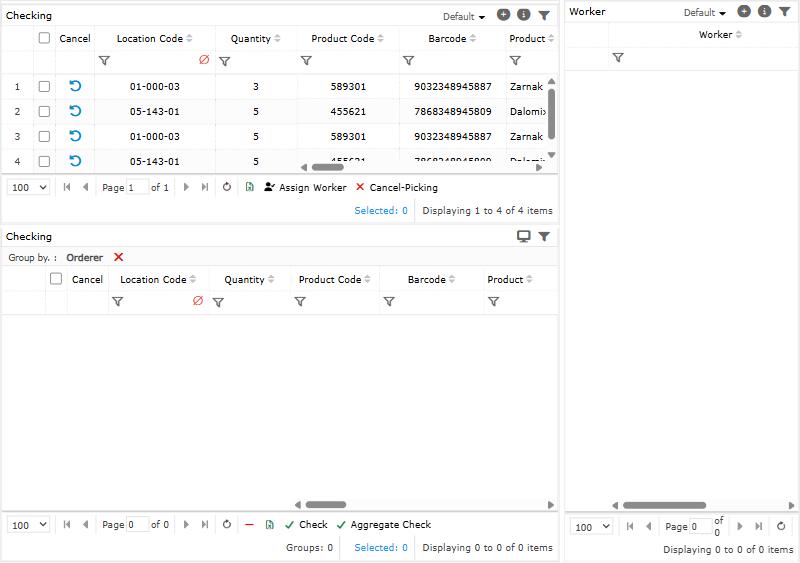800x563 pixels.
Task: Click product code 455621 in row 2
Action: (x=348, y=111)
